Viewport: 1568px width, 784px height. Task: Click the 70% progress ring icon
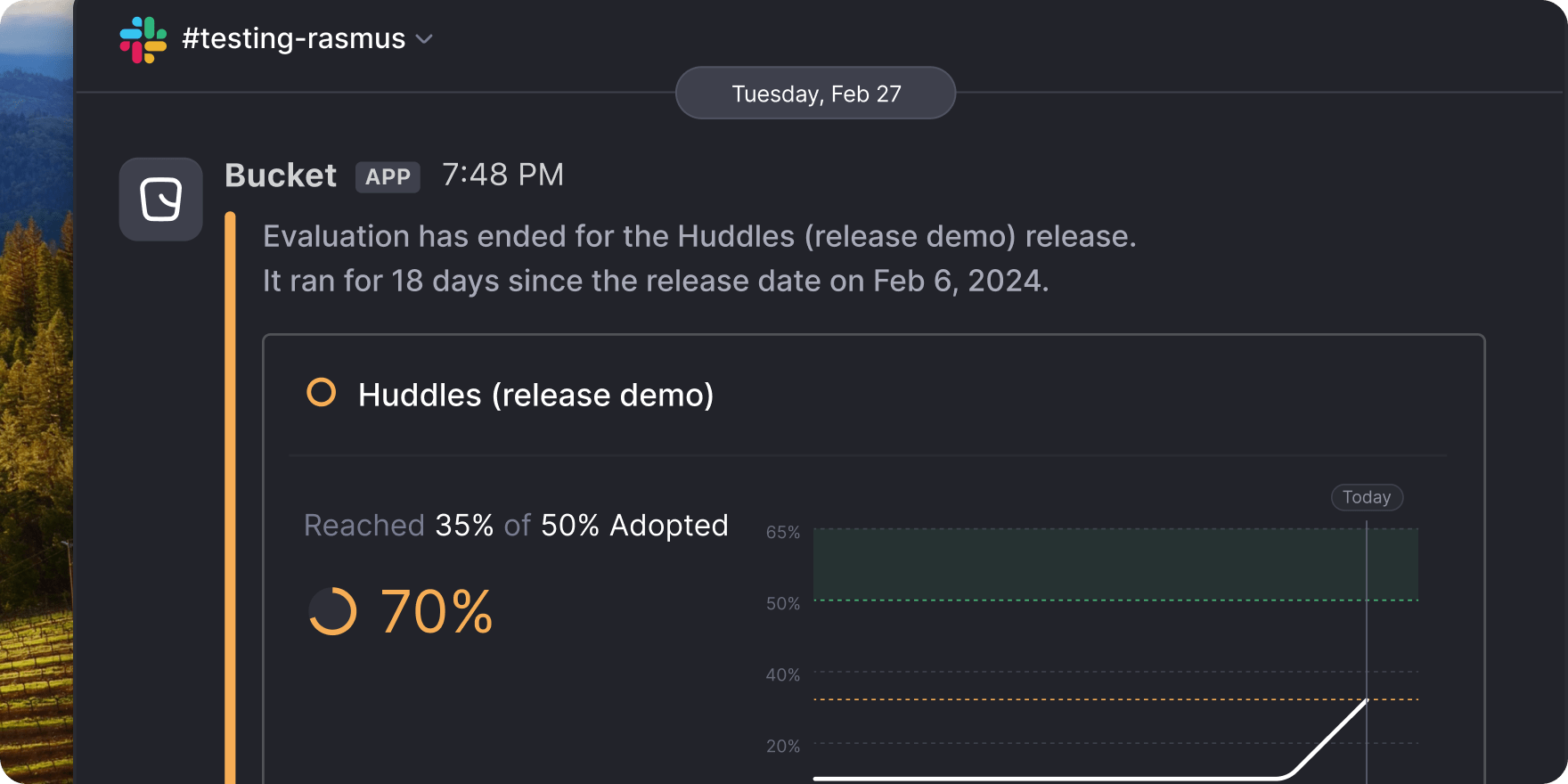[332, 611]
